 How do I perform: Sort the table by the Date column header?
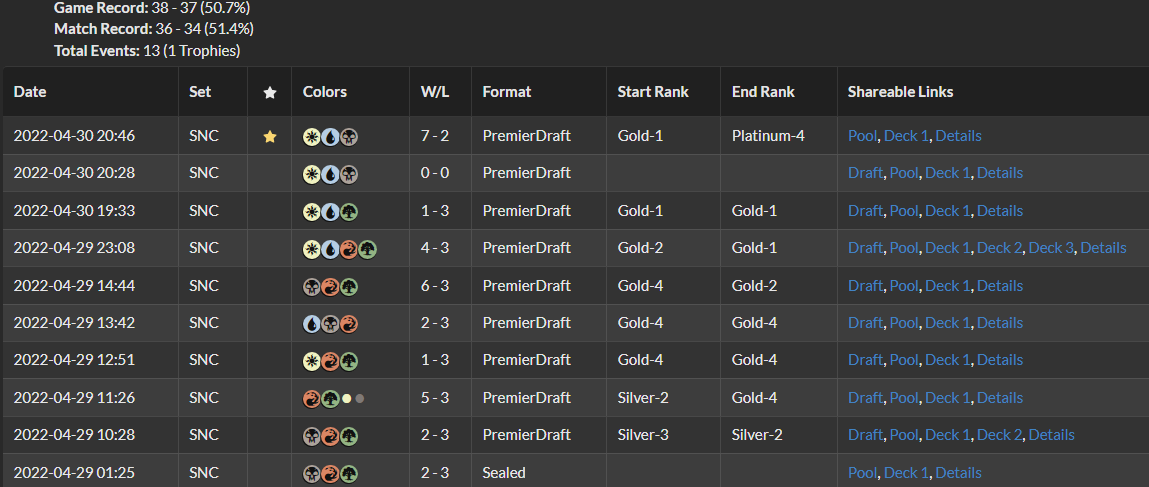point(30,92)
